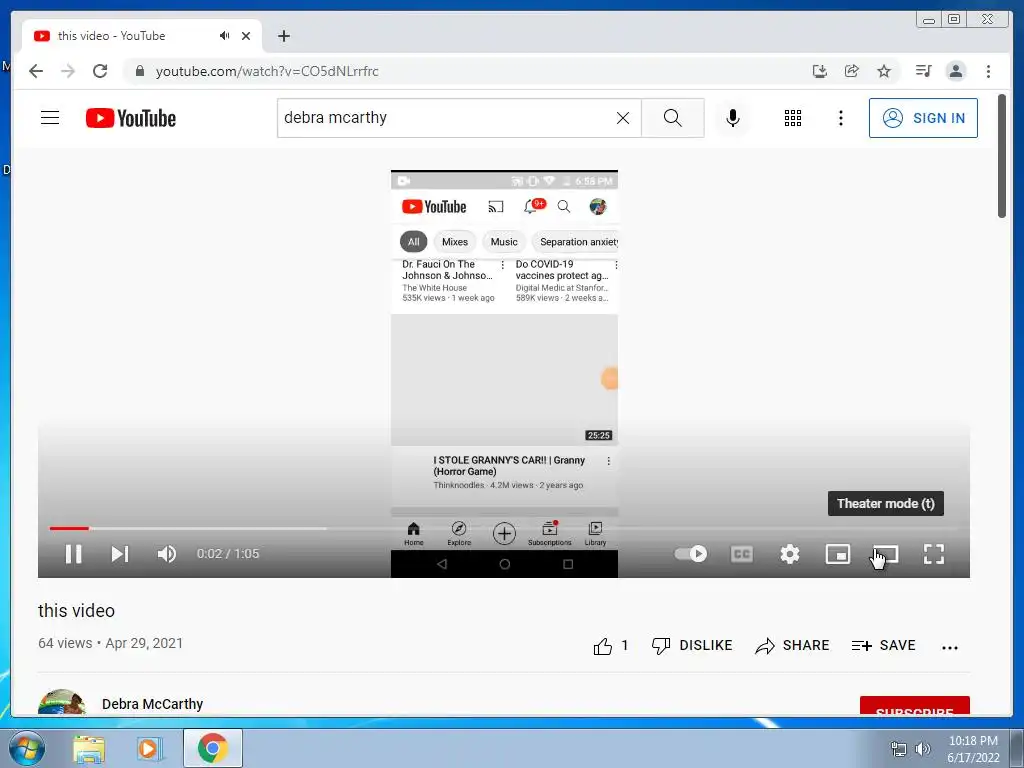Pause the video with the pause button
The width and height of the screenshot is (1024, 768).
click(x=74, y=554)
